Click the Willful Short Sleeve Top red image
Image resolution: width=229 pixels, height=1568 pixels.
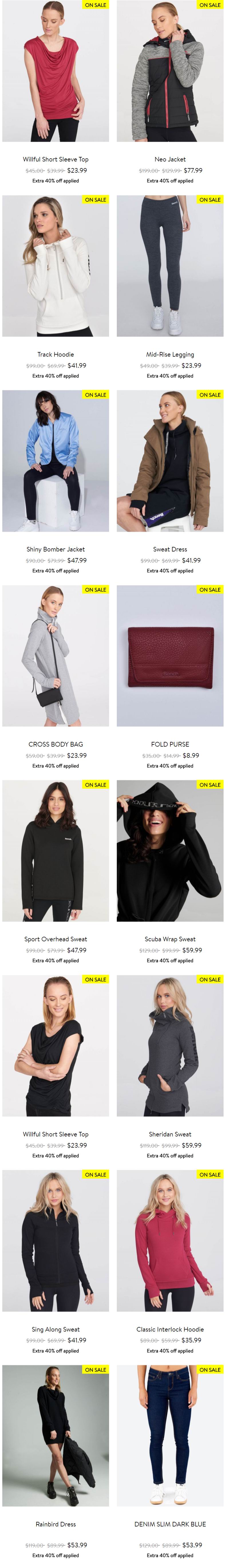pyautogui.click(x=56, y=71)
